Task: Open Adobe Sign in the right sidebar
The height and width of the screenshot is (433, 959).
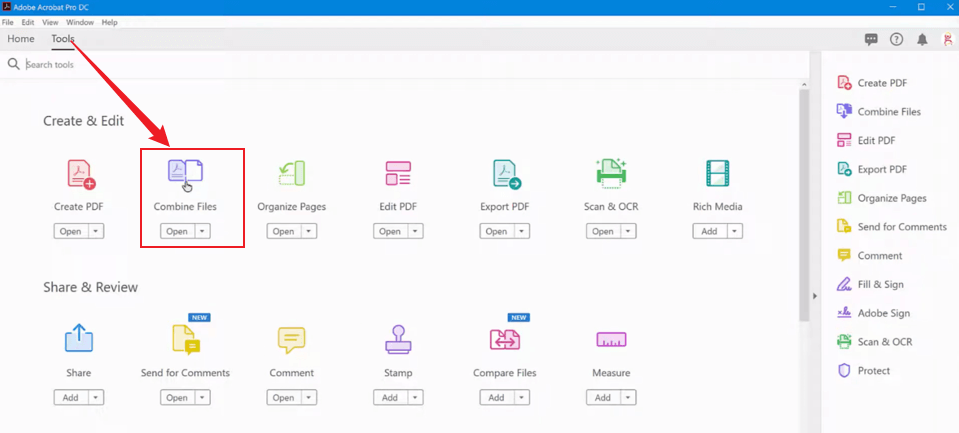Action: 873,313
